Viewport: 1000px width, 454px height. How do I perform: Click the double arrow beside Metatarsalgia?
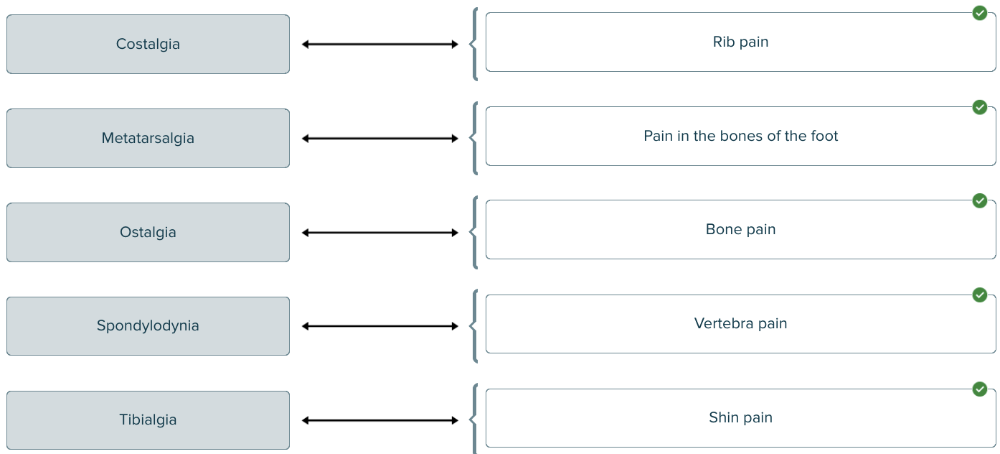point(380,138)
